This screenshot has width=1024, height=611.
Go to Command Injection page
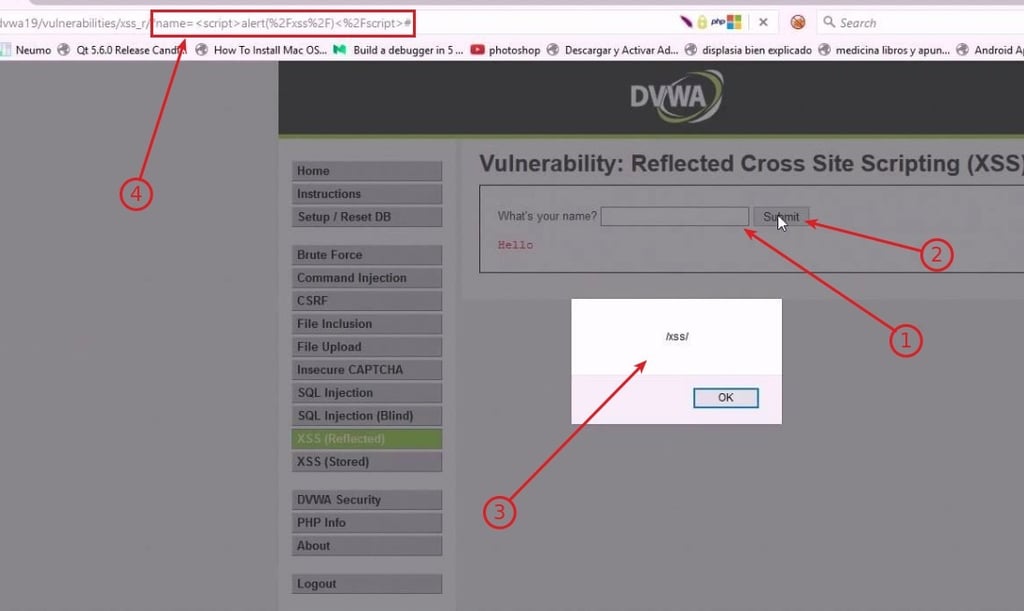[366, 277]
